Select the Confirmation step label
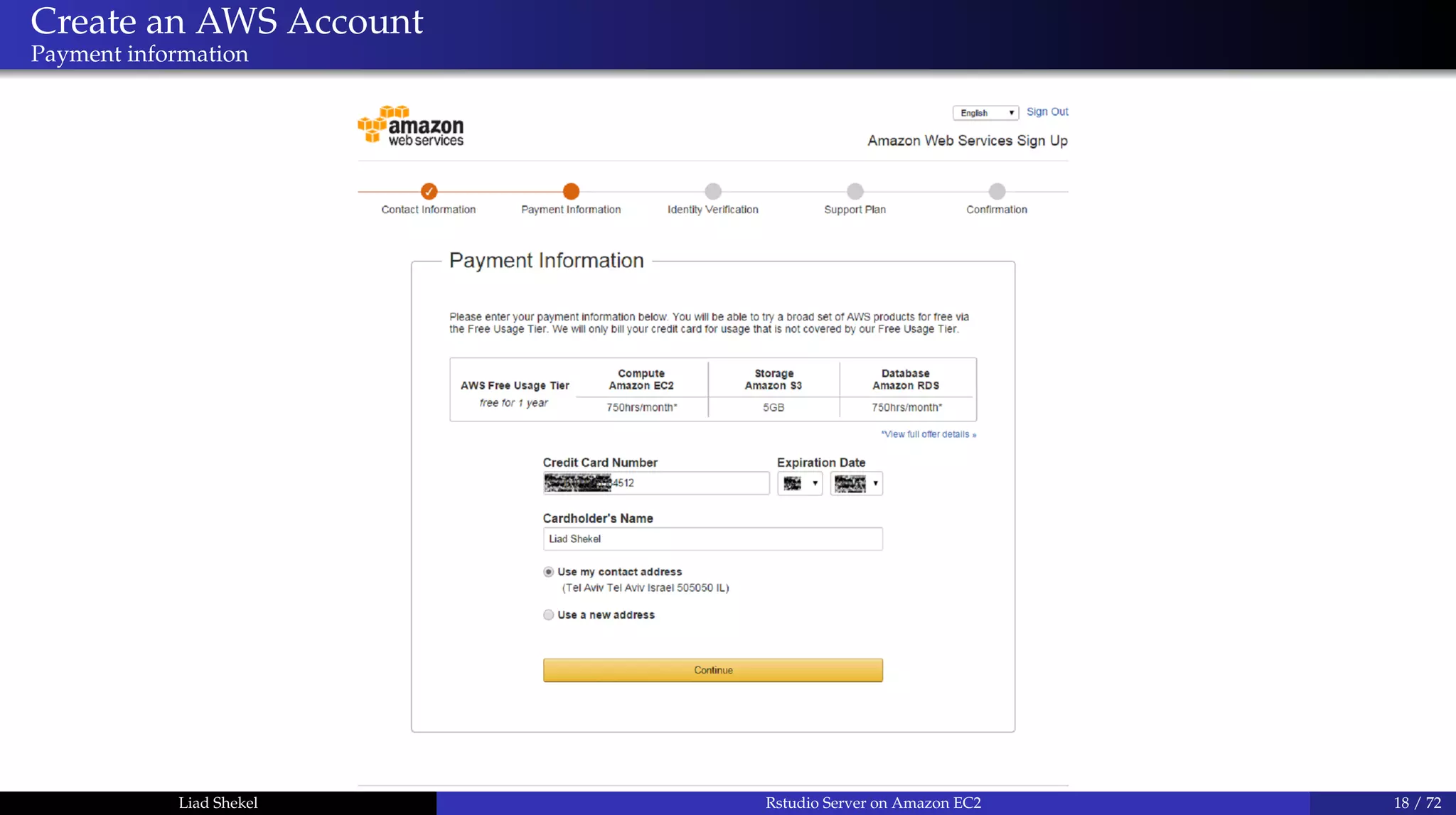Viewport: 1456px width, 815px height. [x=997, y=210]
